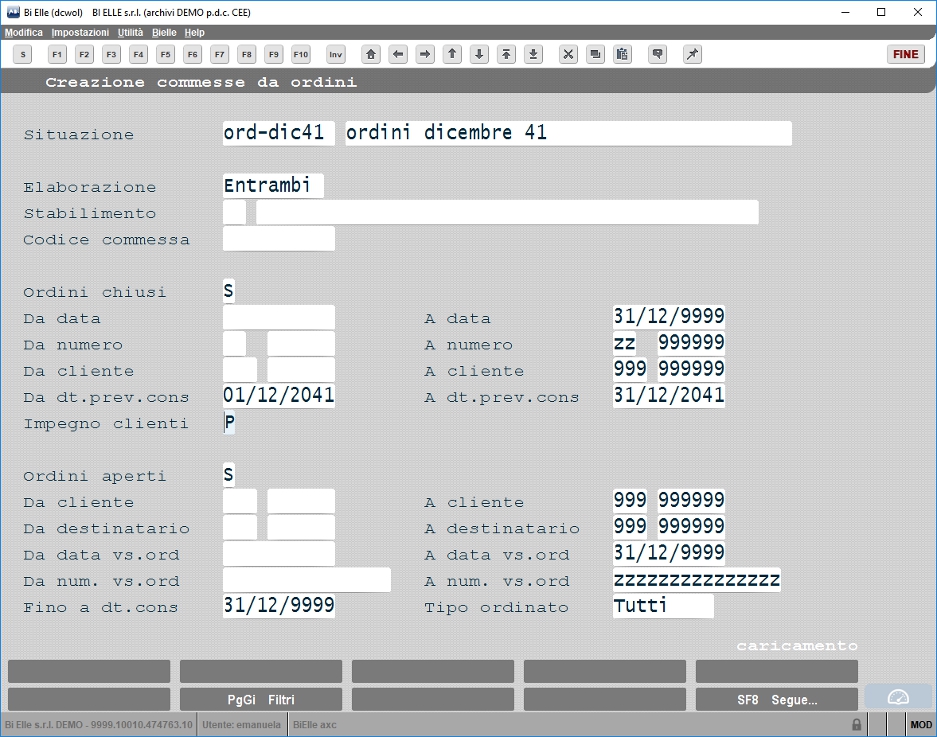Screen dimensions: 937x737
Task: Click the Situazione code field ord-dic41
Action: pyautogui.click(x=278, y=133)
